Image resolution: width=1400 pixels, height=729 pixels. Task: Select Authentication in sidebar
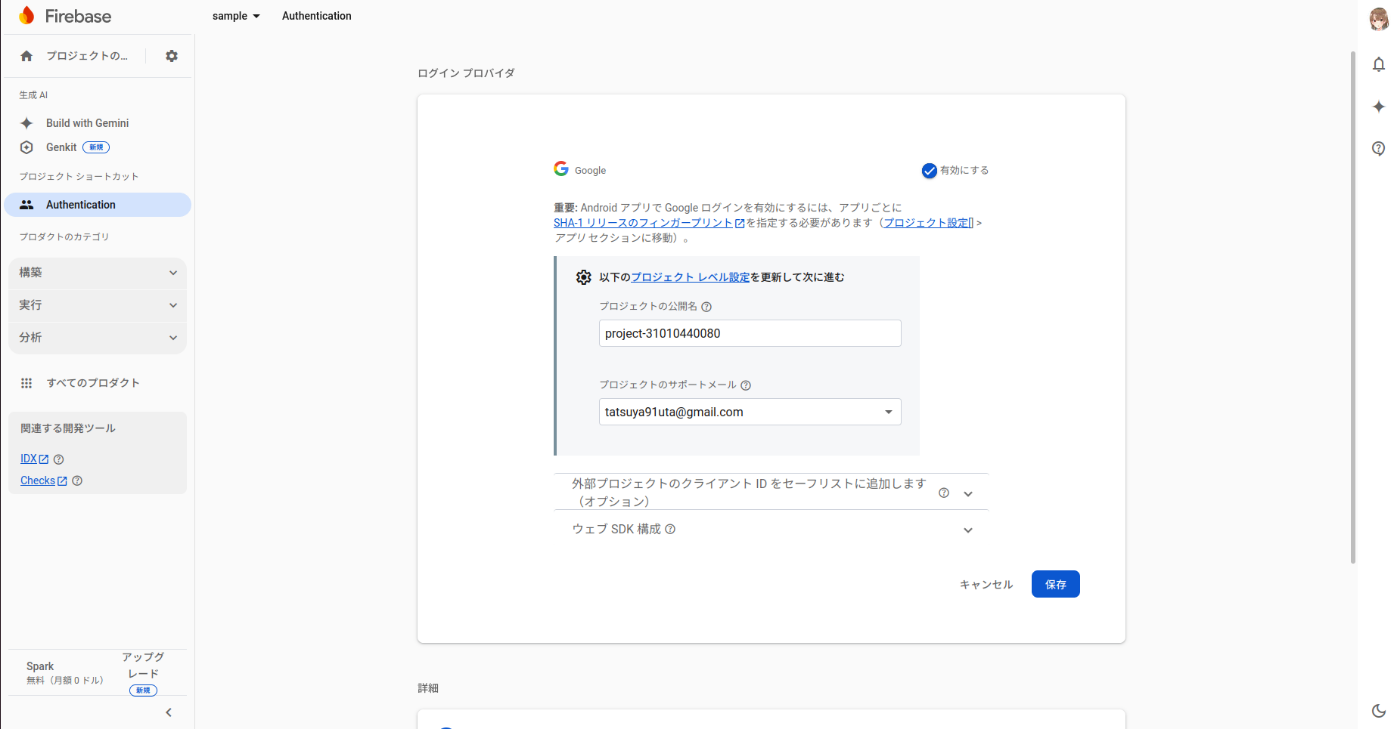[97, 205]
